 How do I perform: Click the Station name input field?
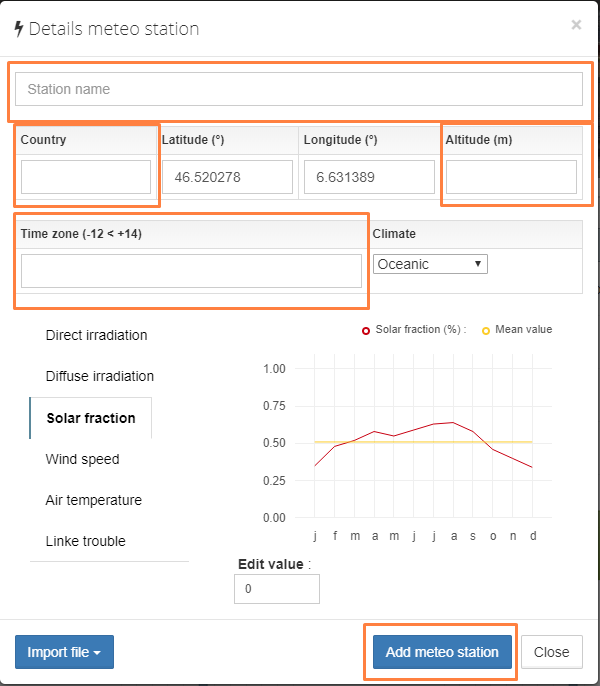coord(299,89)
